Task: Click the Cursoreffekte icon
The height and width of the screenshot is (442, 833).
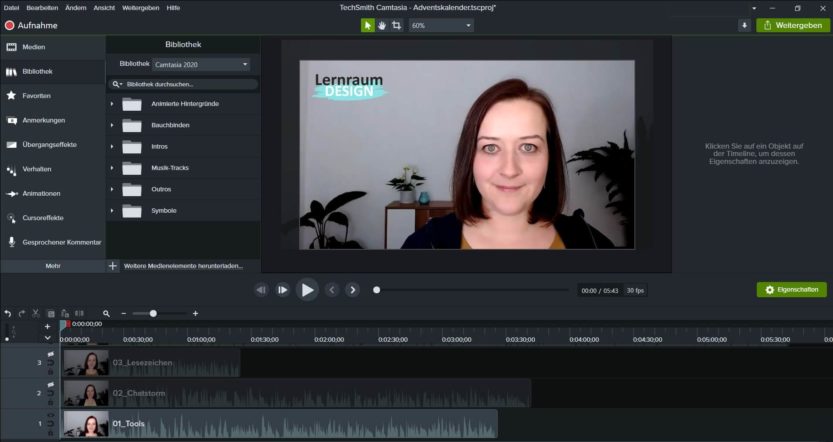Action: [x=11, y=218]
